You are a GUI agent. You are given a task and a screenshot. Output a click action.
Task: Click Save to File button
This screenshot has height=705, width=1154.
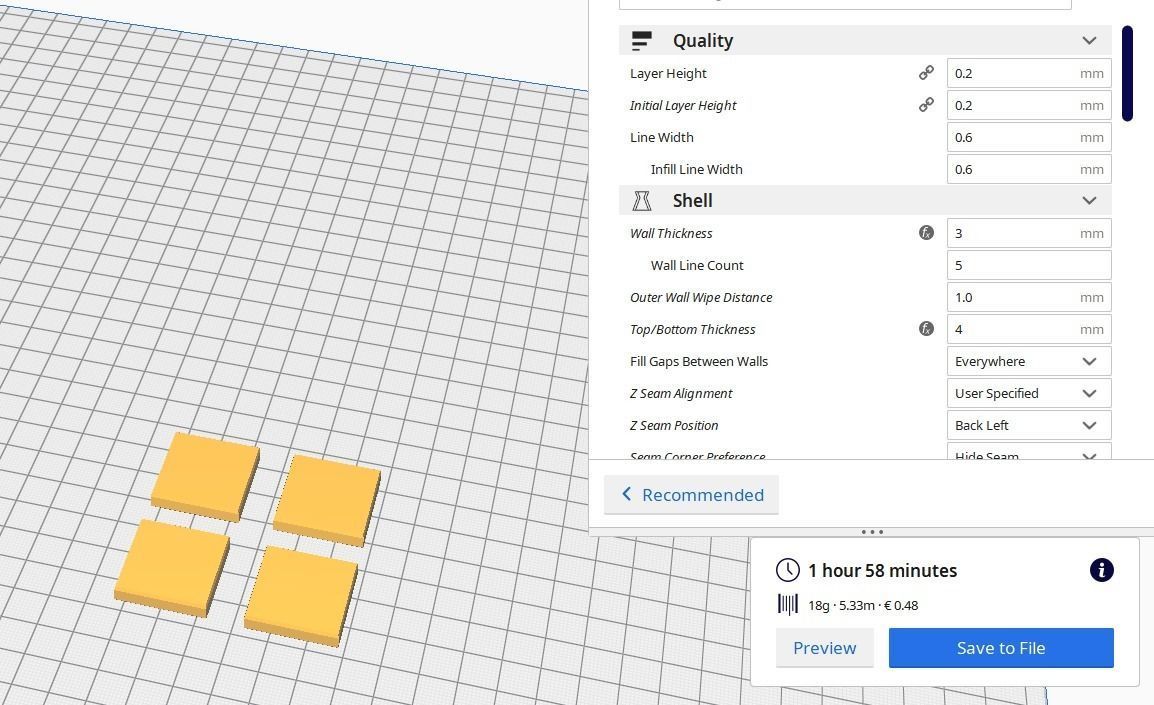(1001, 648)
